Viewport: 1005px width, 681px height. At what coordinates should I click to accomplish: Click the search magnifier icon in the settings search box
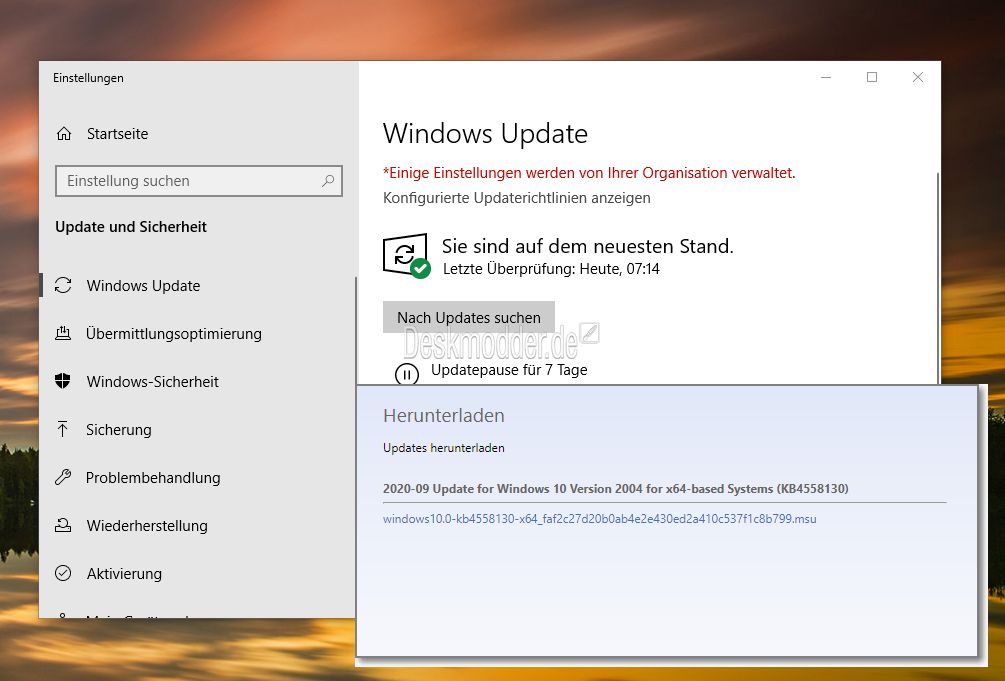[x=328, y=181]
